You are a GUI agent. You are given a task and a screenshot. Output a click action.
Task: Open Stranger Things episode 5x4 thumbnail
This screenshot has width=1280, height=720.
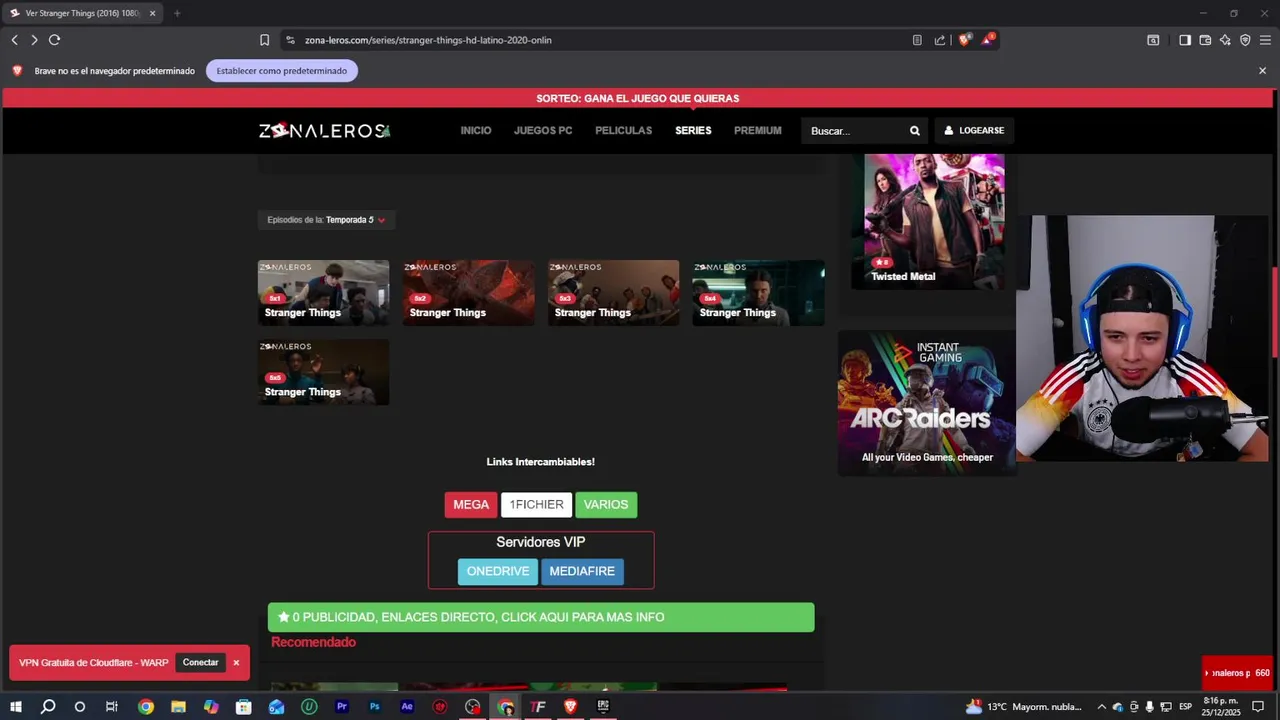click(x=758, y=293)
